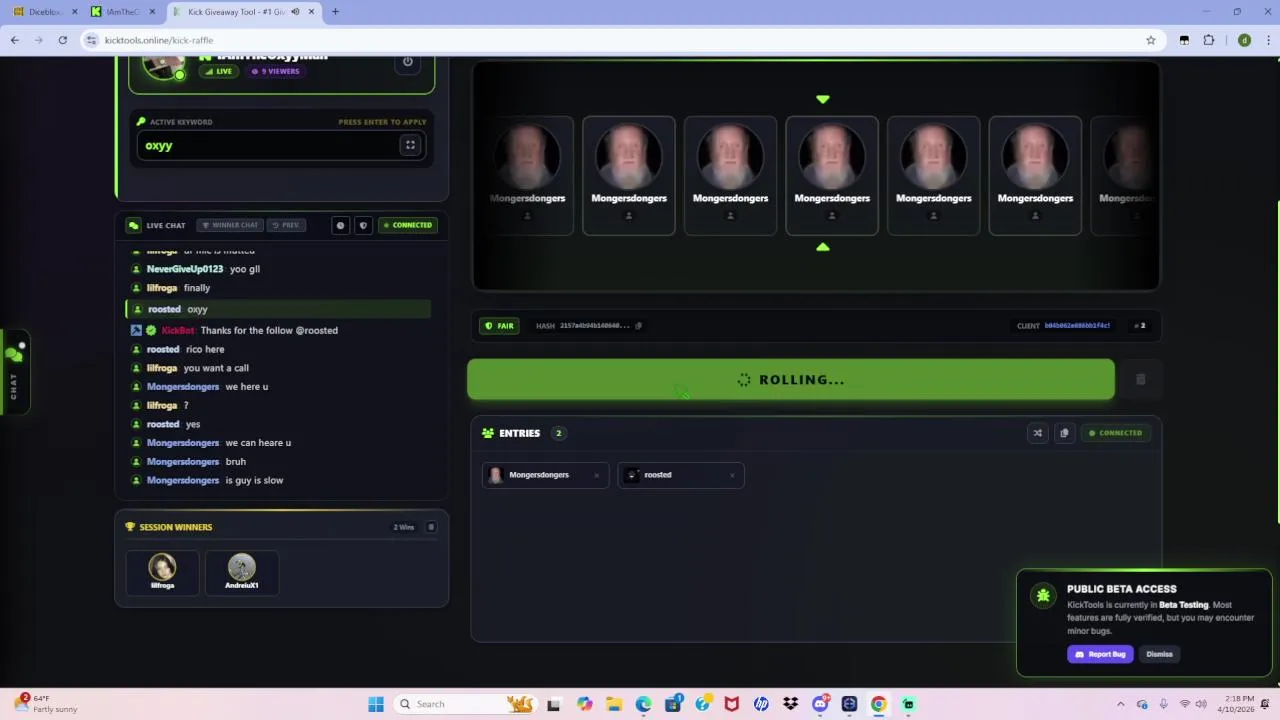Click the clock icon in the Live Chat header
Viewport: 1280px width, 720px height.
[340, 225]
